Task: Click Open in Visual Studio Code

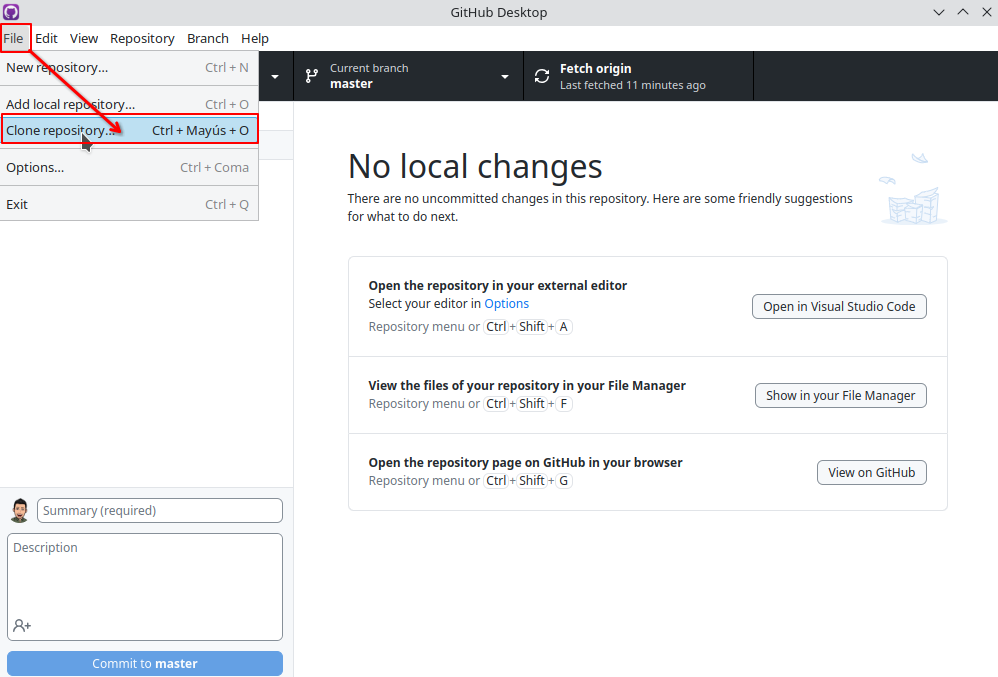Action: pyautogui.click(x=839, y=306)
